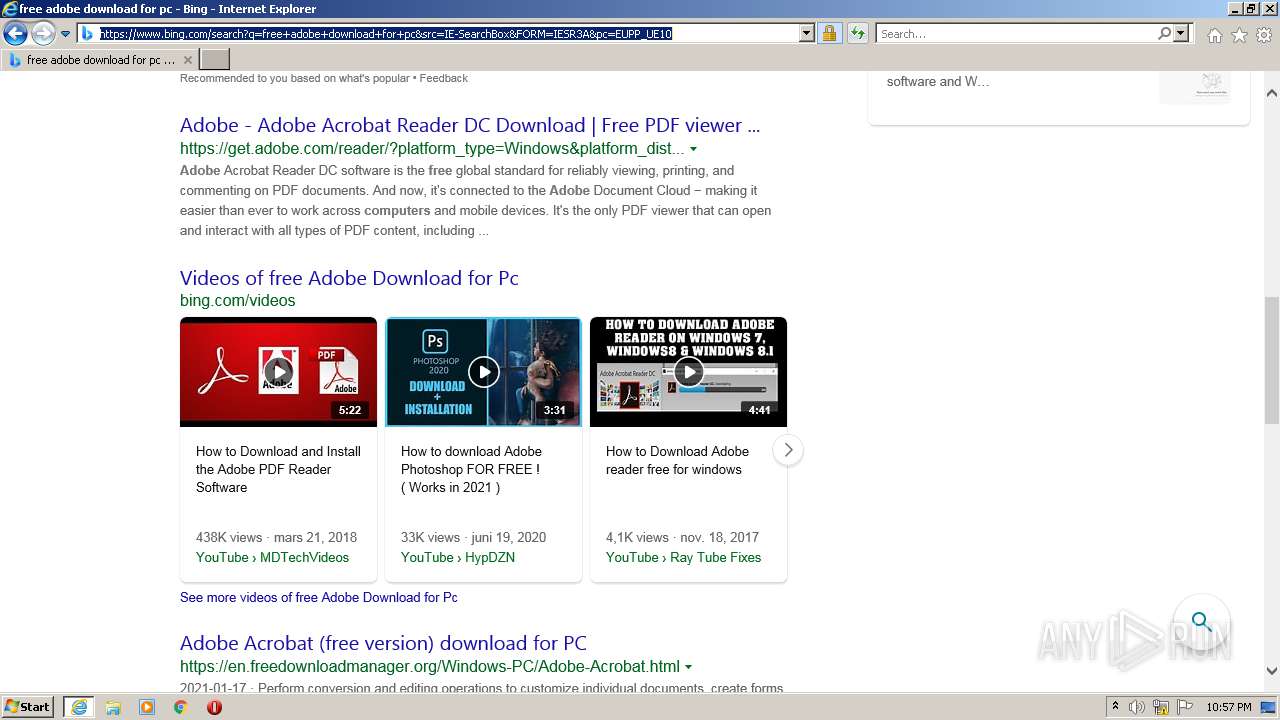This screenshot has width=1280, height=720.
Task: Open the recent pages dropdown arrow
Action: point(66,34)
